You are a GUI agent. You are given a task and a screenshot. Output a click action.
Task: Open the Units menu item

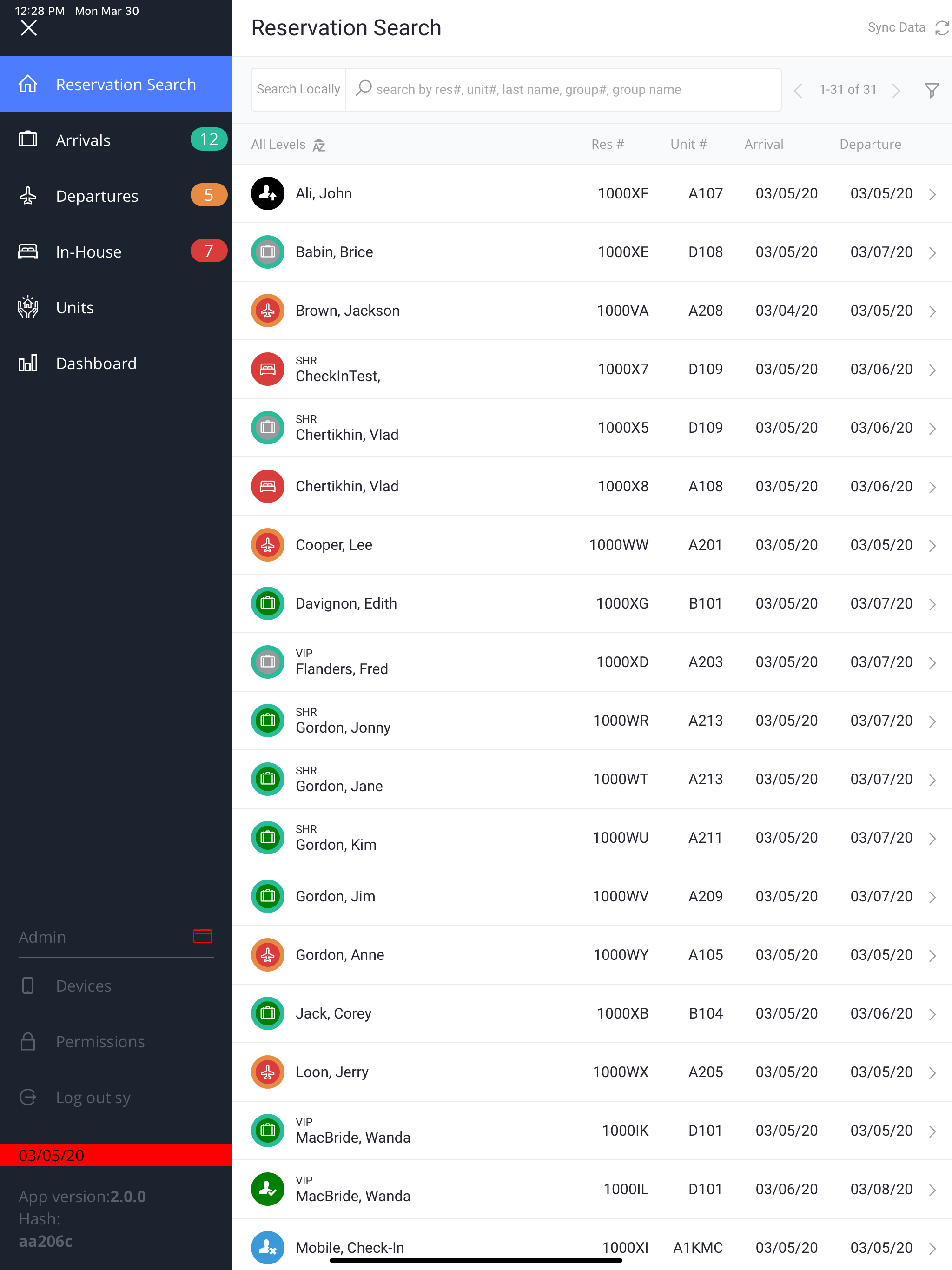[x=116, y=307]
